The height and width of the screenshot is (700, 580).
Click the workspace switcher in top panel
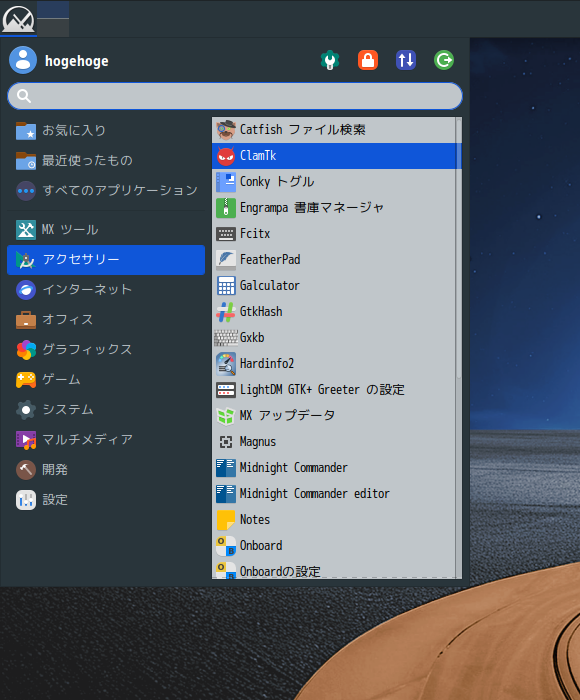tap(53, 19)
